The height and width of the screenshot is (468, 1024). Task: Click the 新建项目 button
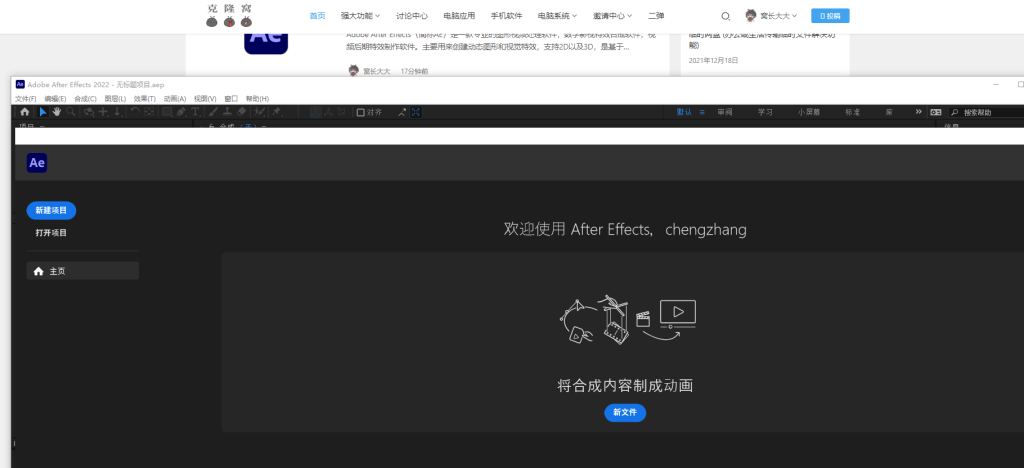(51, 211)
